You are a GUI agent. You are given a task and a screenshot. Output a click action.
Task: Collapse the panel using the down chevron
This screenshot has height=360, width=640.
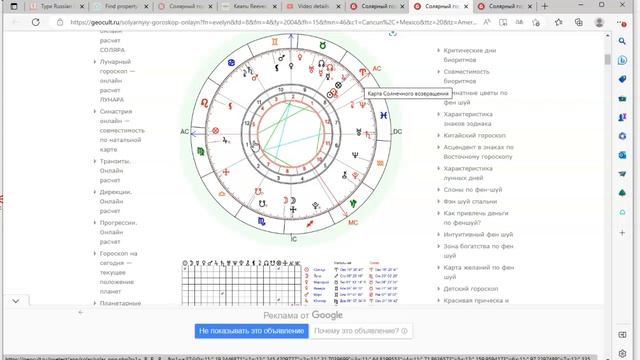[x=16, y=301]
